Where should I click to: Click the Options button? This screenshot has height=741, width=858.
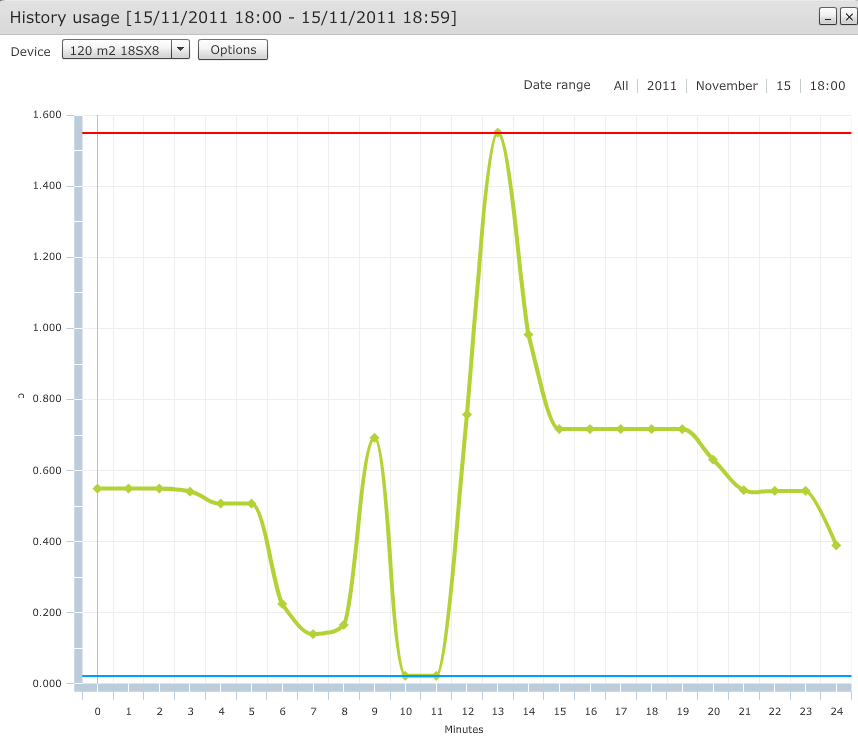233,50
